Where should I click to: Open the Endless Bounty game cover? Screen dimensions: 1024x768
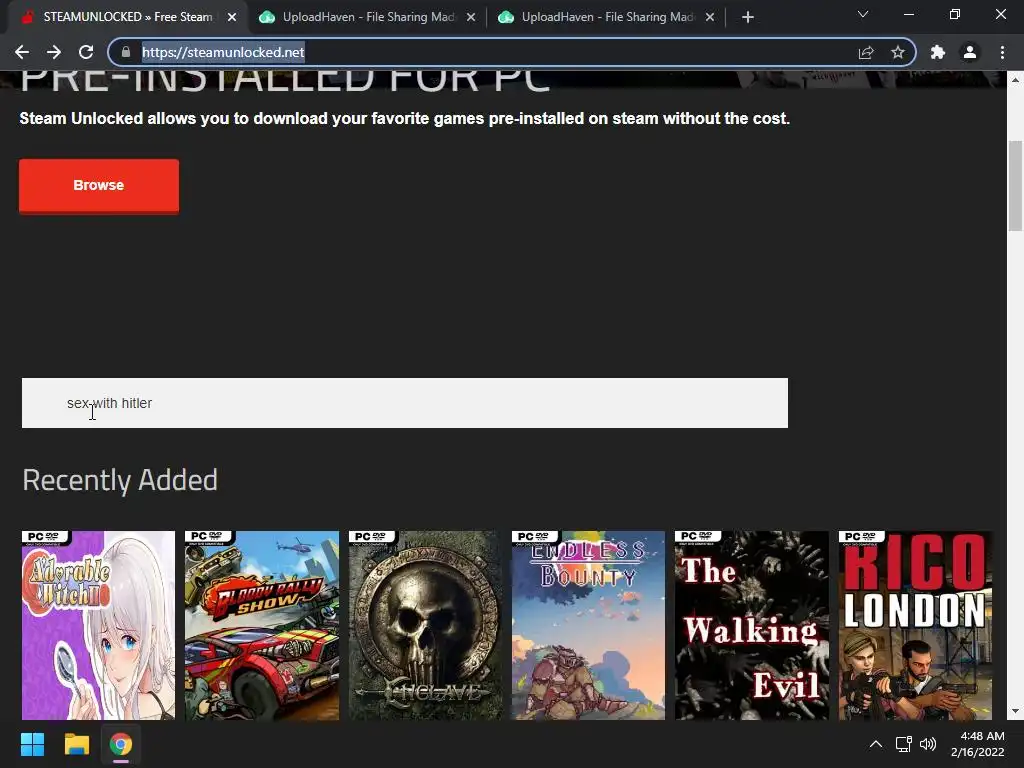pos(588,626)
